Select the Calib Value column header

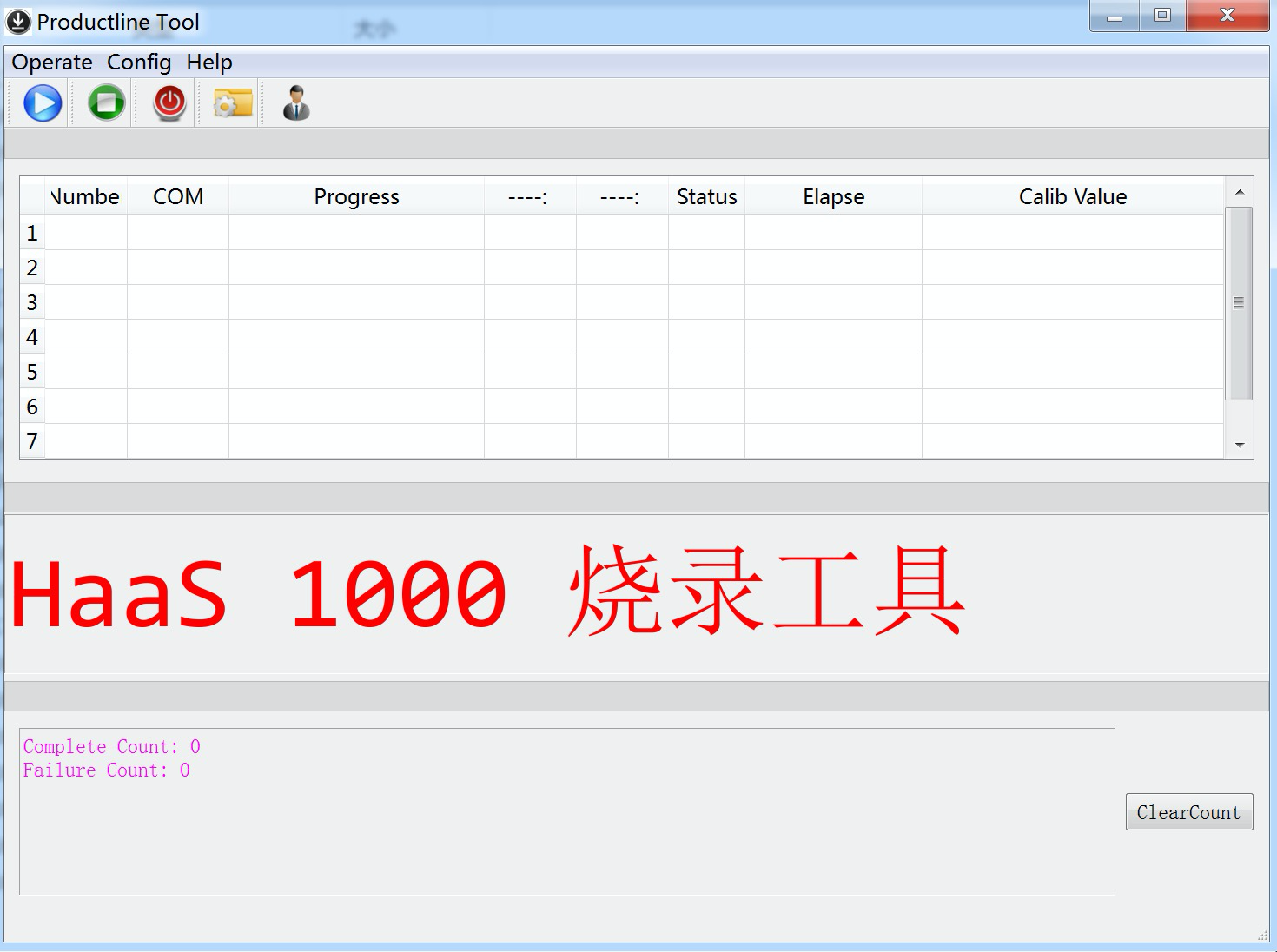pyautogui.click(x=1073, y=196)
